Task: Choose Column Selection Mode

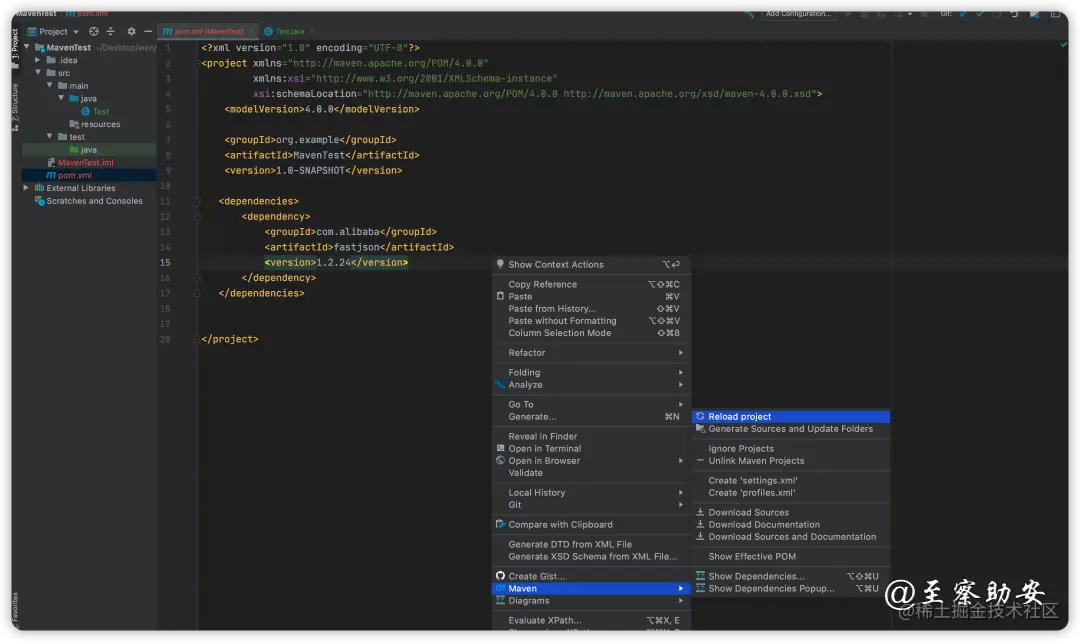Action: click(591, 333)
